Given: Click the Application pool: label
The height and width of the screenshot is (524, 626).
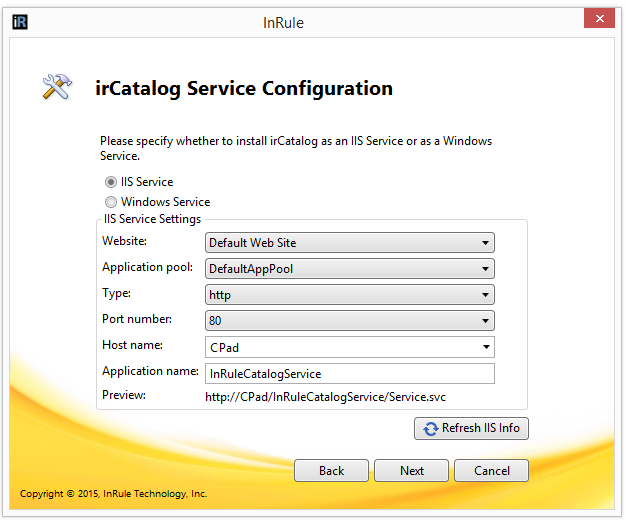Looking at the screenshot, I should point(148,267).
